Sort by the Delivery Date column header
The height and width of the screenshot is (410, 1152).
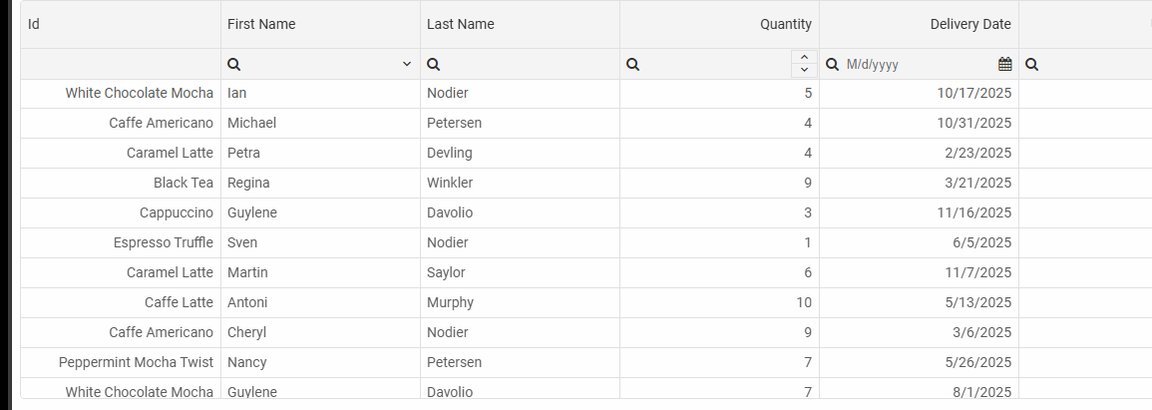point(919,24)
